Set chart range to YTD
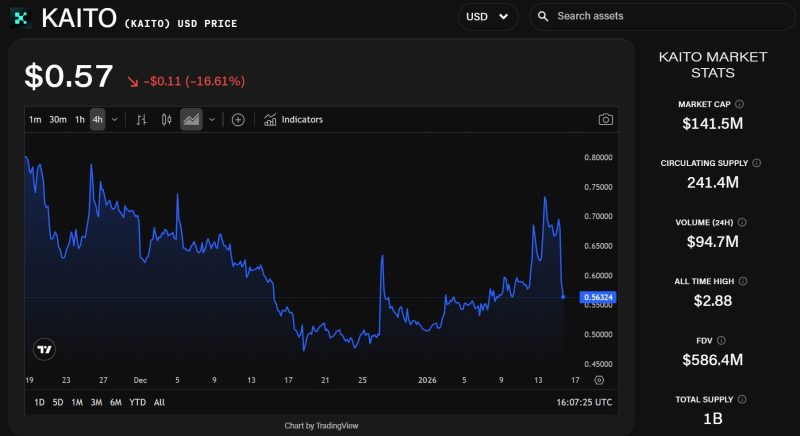This screenshot has height=436, width=800. tap(137, 402)
